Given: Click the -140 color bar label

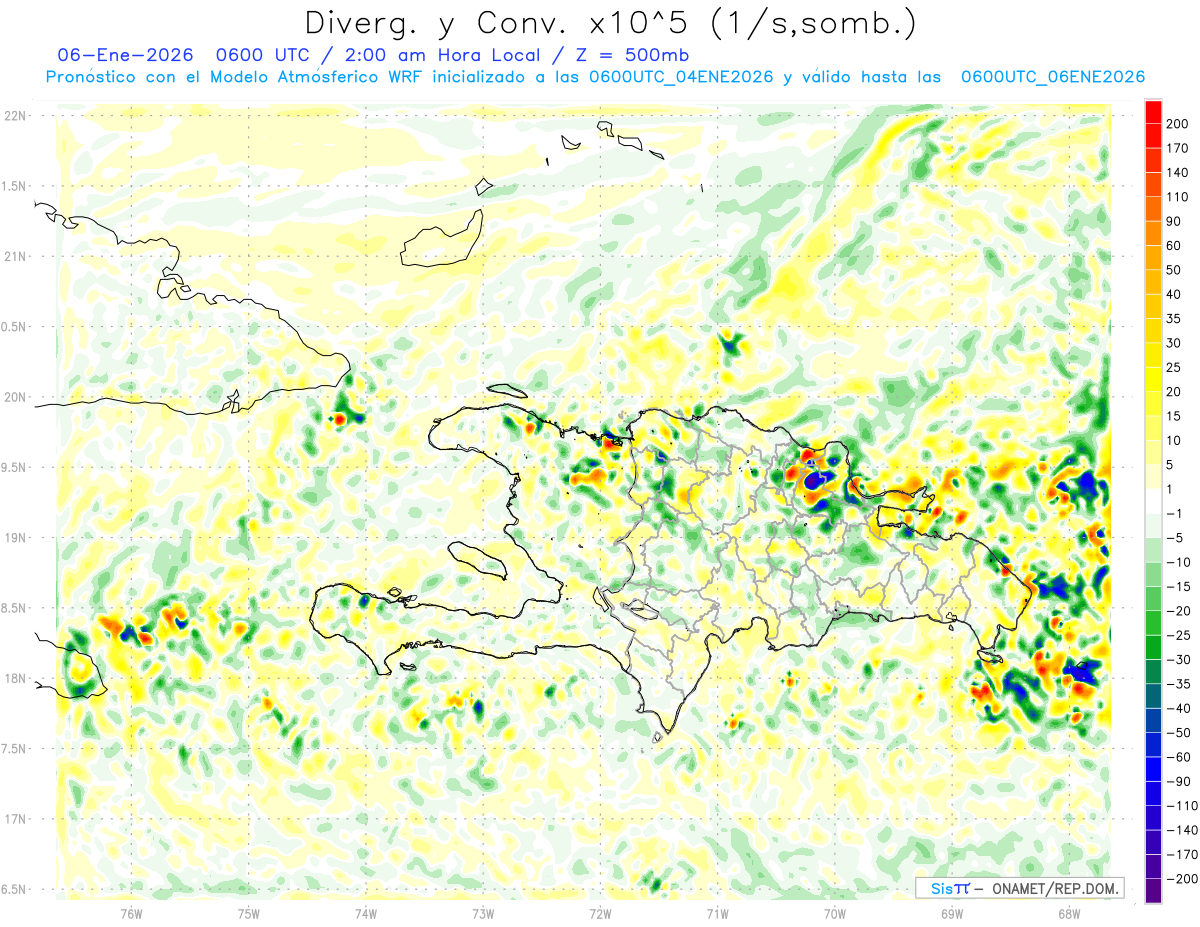Looking at the screenshot, I should 1181,830.
